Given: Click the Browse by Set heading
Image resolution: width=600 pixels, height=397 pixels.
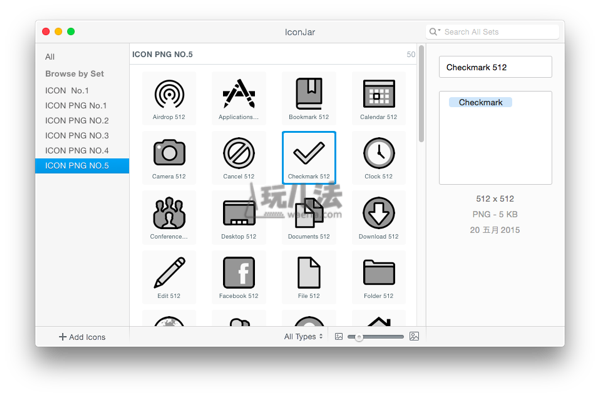Looking at the screenshot, I should click(75, 74).
